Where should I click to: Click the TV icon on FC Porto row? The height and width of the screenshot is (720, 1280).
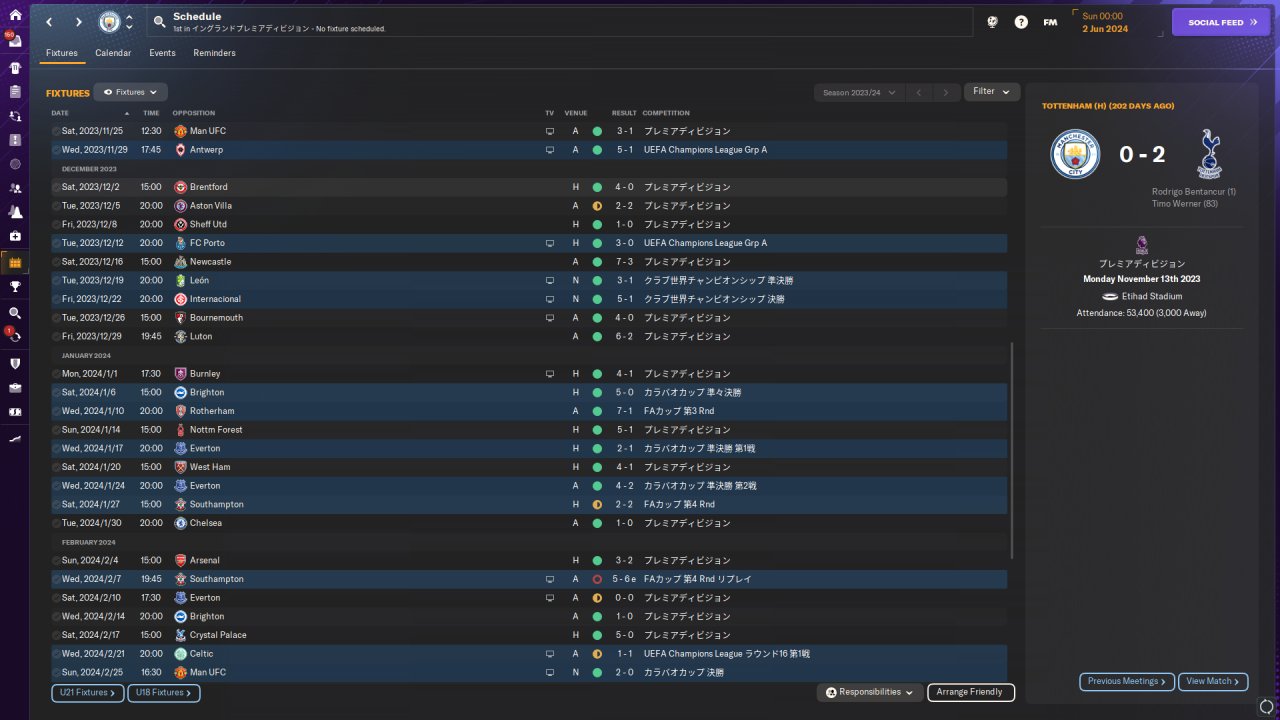click(x=550, y=243)
